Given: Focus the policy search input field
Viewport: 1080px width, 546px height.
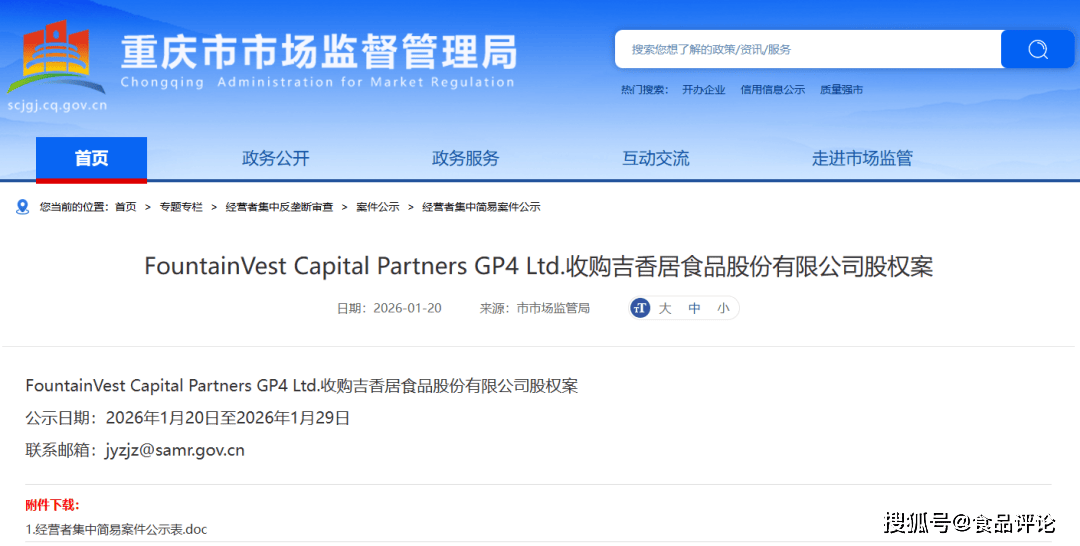Looking at the screenshot, I should click(808, 49).
